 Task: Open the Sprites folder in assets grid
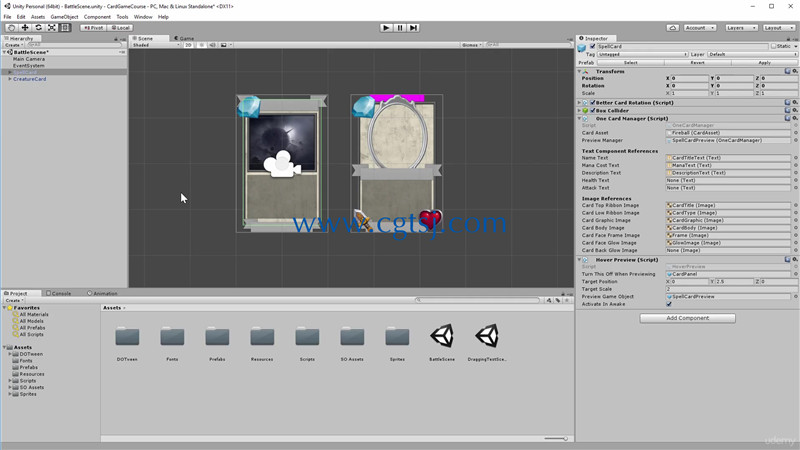397,336
